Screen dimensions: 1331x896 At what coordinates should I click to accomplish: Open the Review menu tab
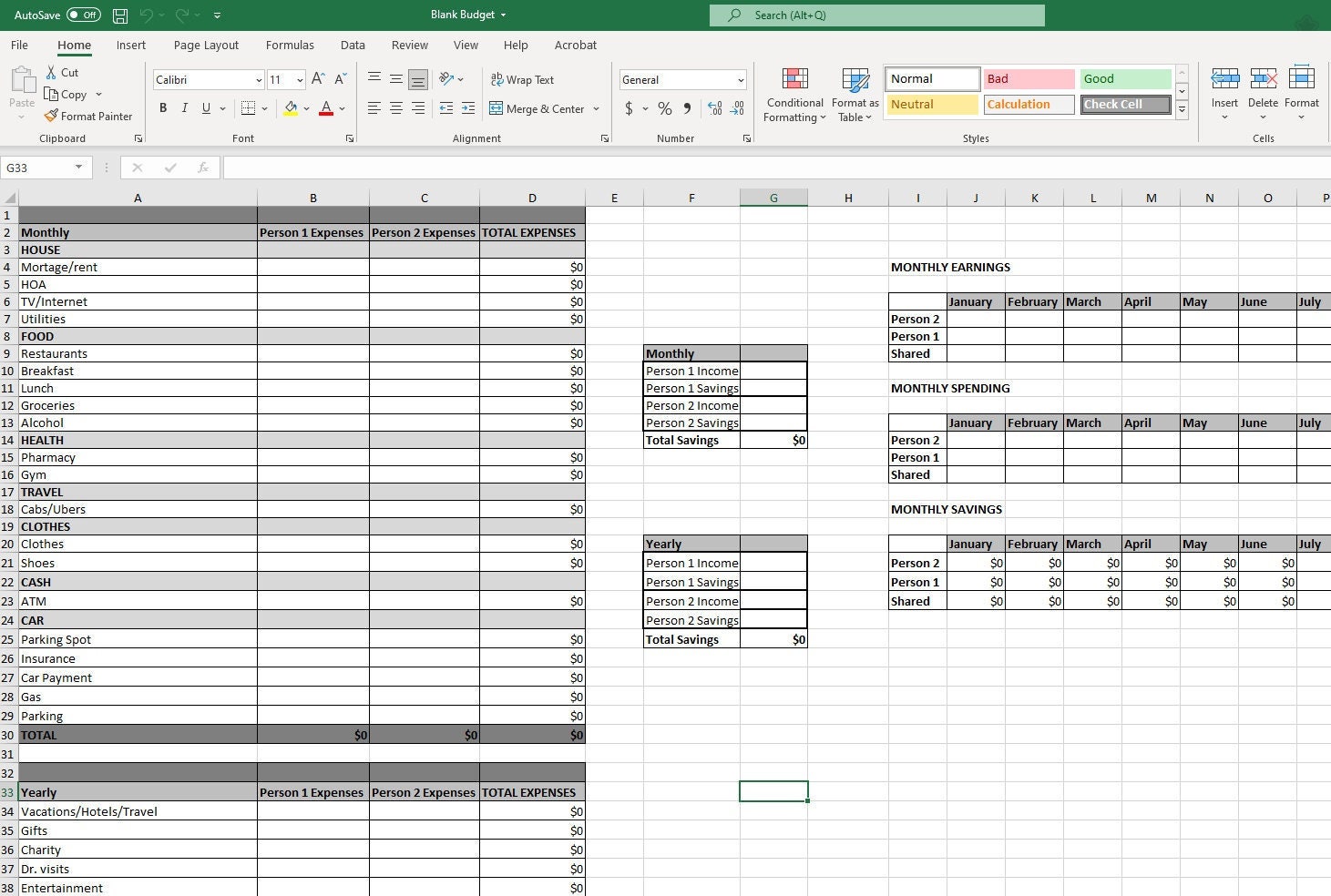coord(409,45)
